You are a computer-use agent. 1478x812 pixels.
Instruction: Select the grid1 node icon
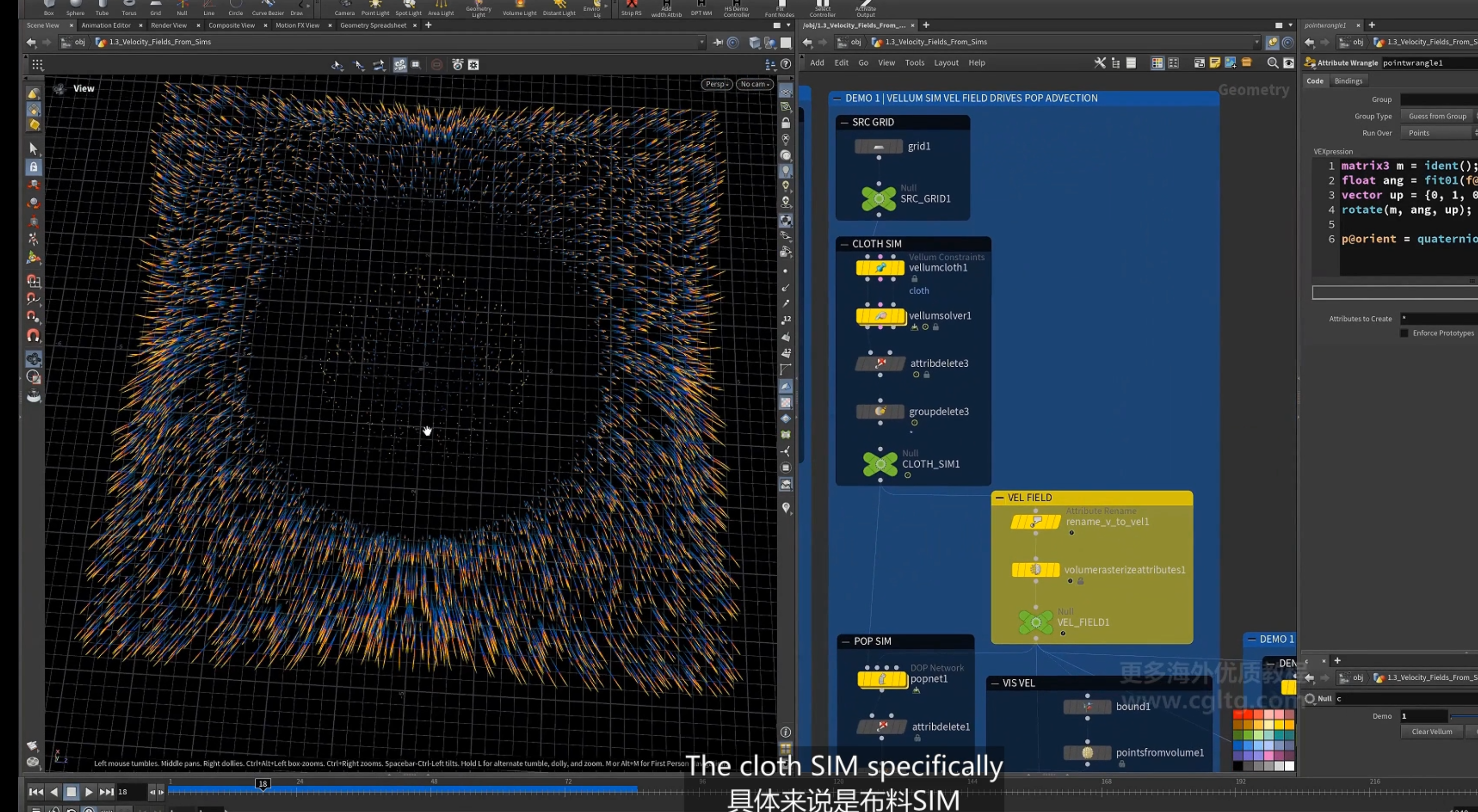[879, 147]
